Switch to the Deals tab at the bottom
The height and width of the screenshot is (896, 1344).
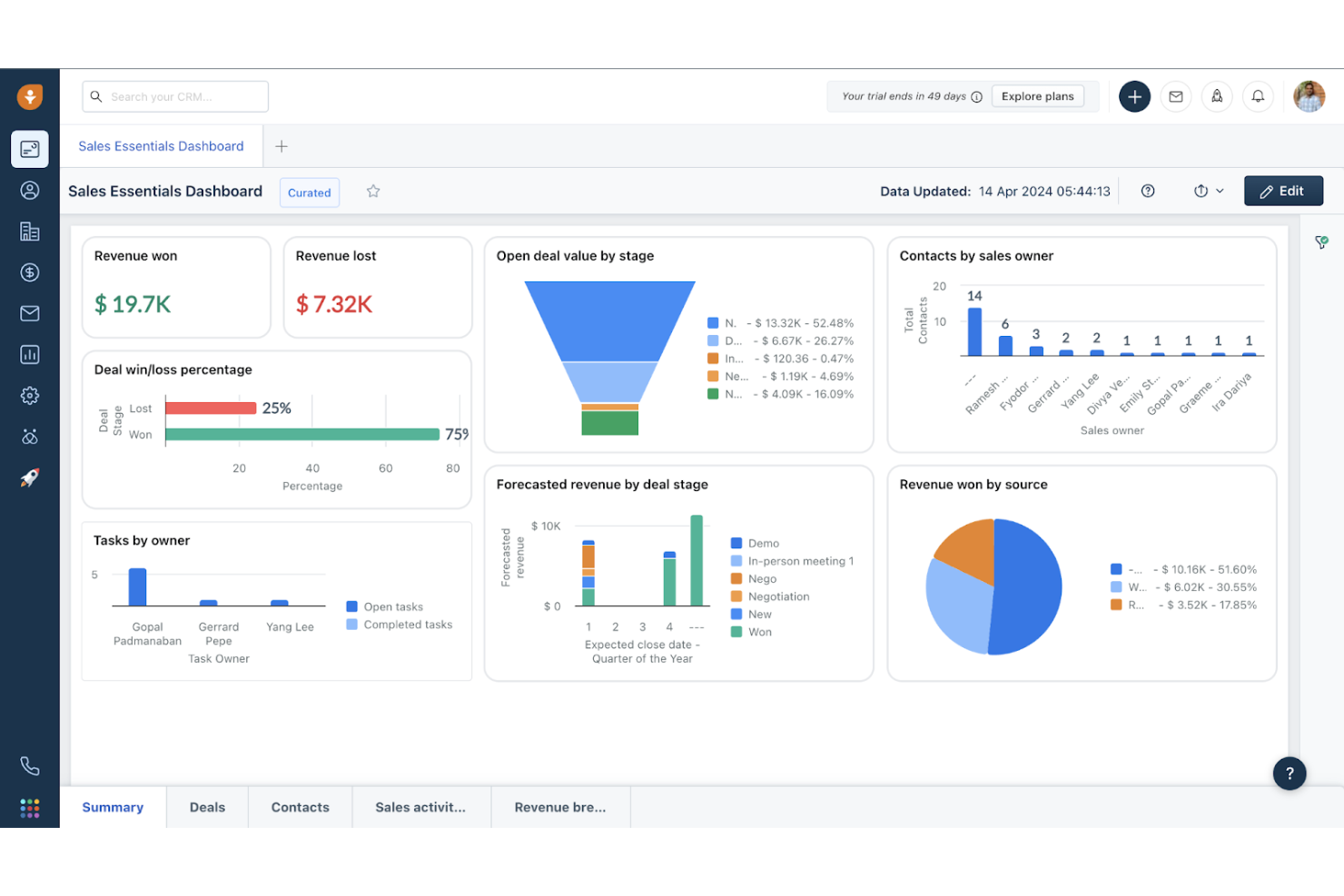(207, 807)
